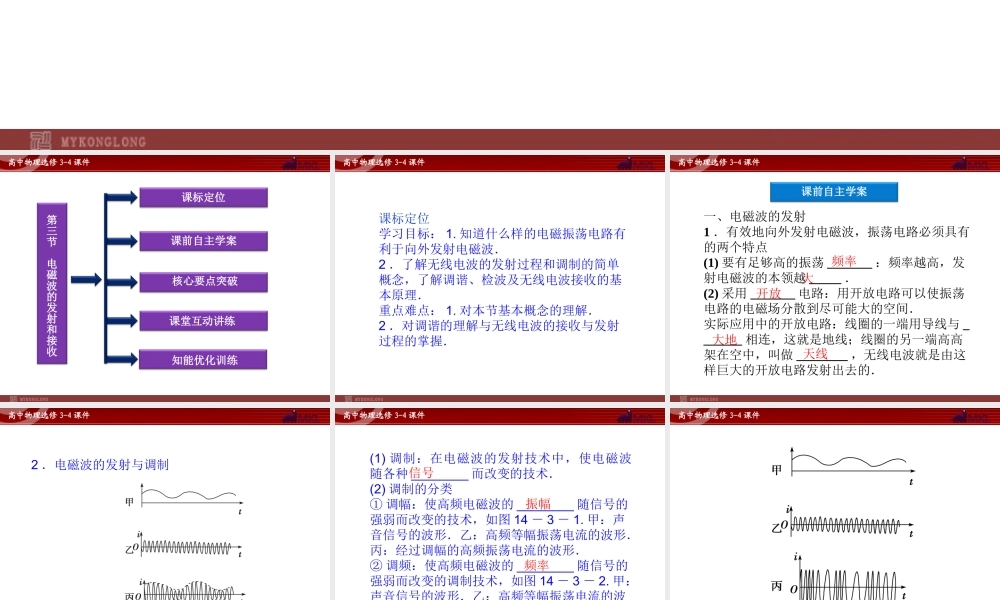Select the 知能优化训练 button

click(x=204, y=360)
